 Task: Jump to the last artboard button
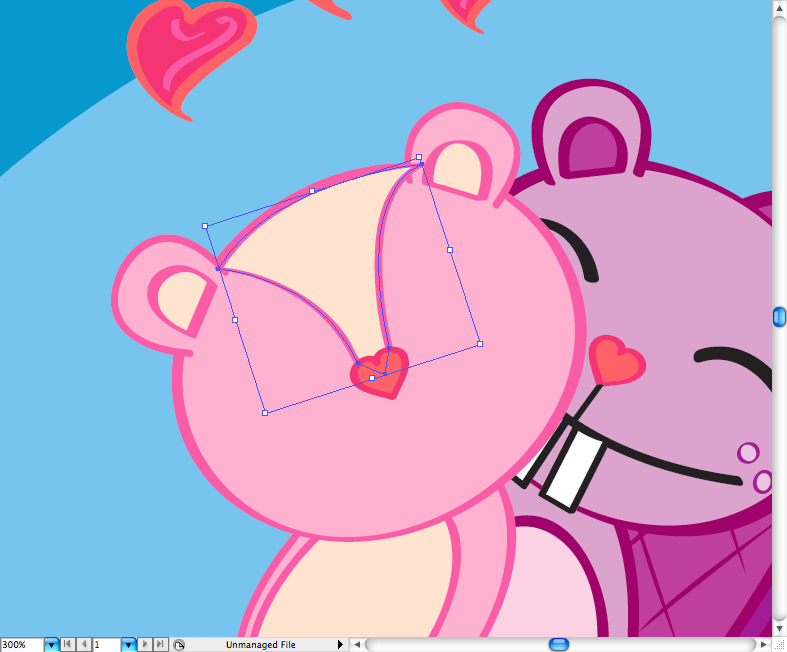point(160,645)
